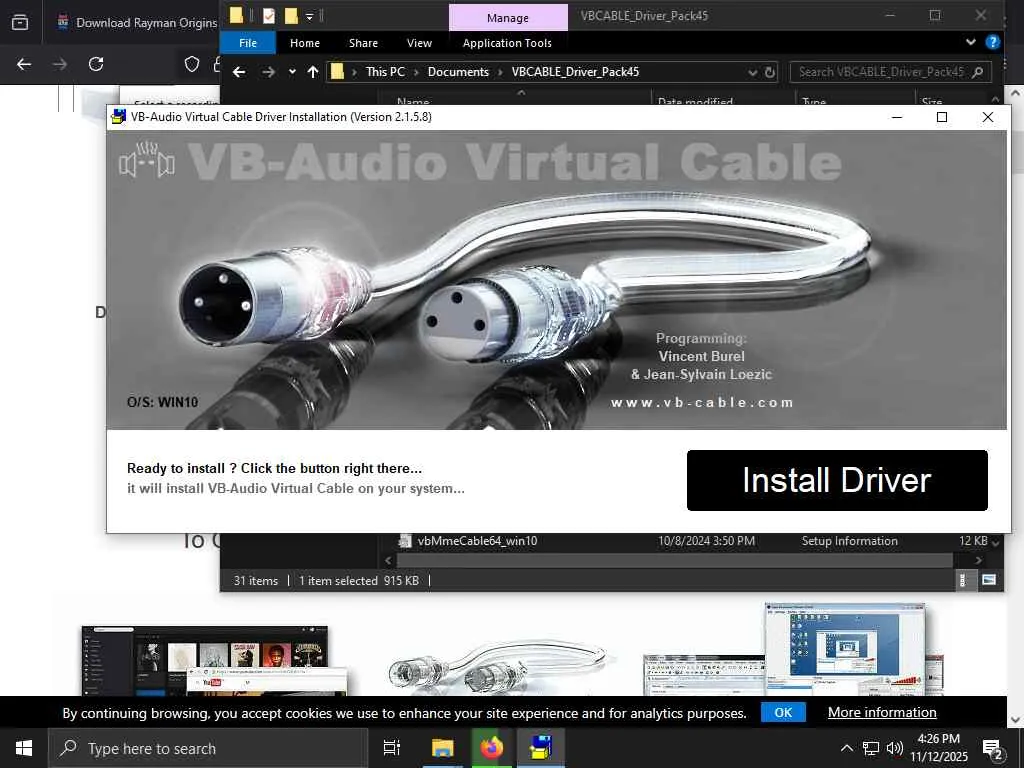Click the Firefox shield tracking protection icon

191,64
